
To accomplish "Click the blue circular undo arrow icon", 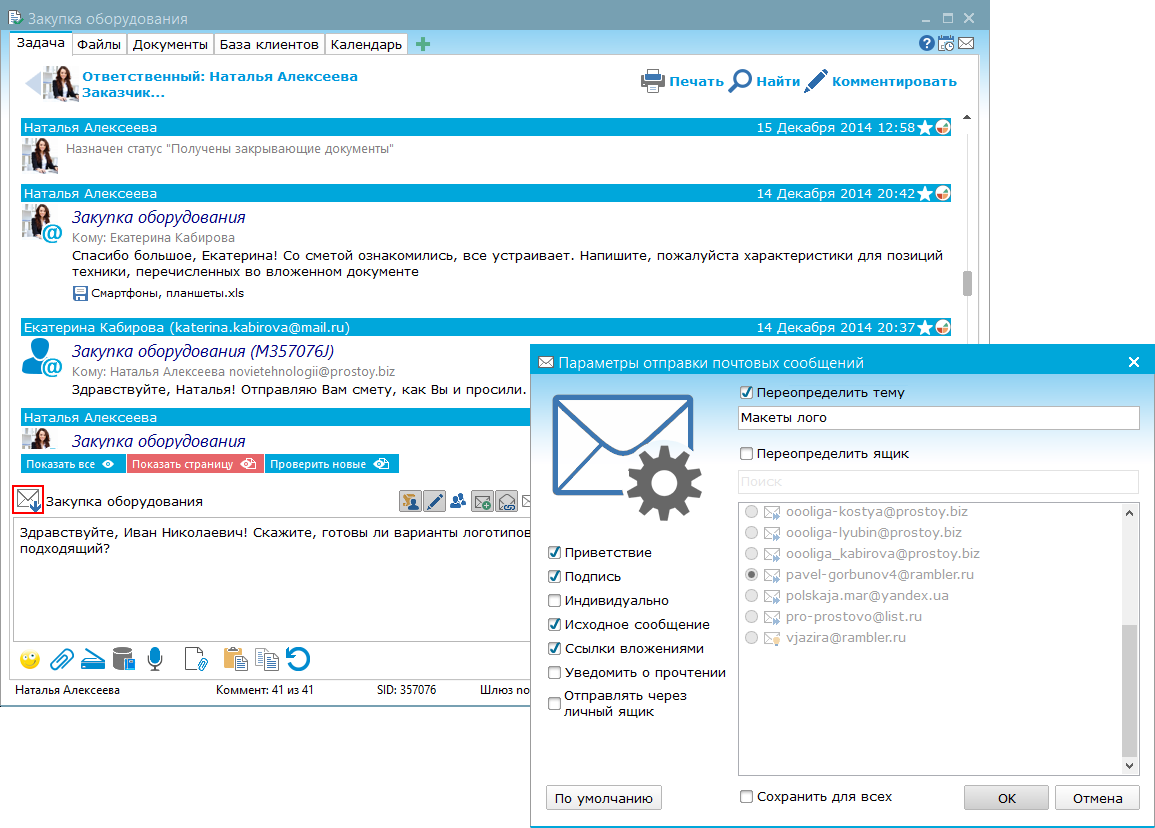I will click(x=298, y=659).
